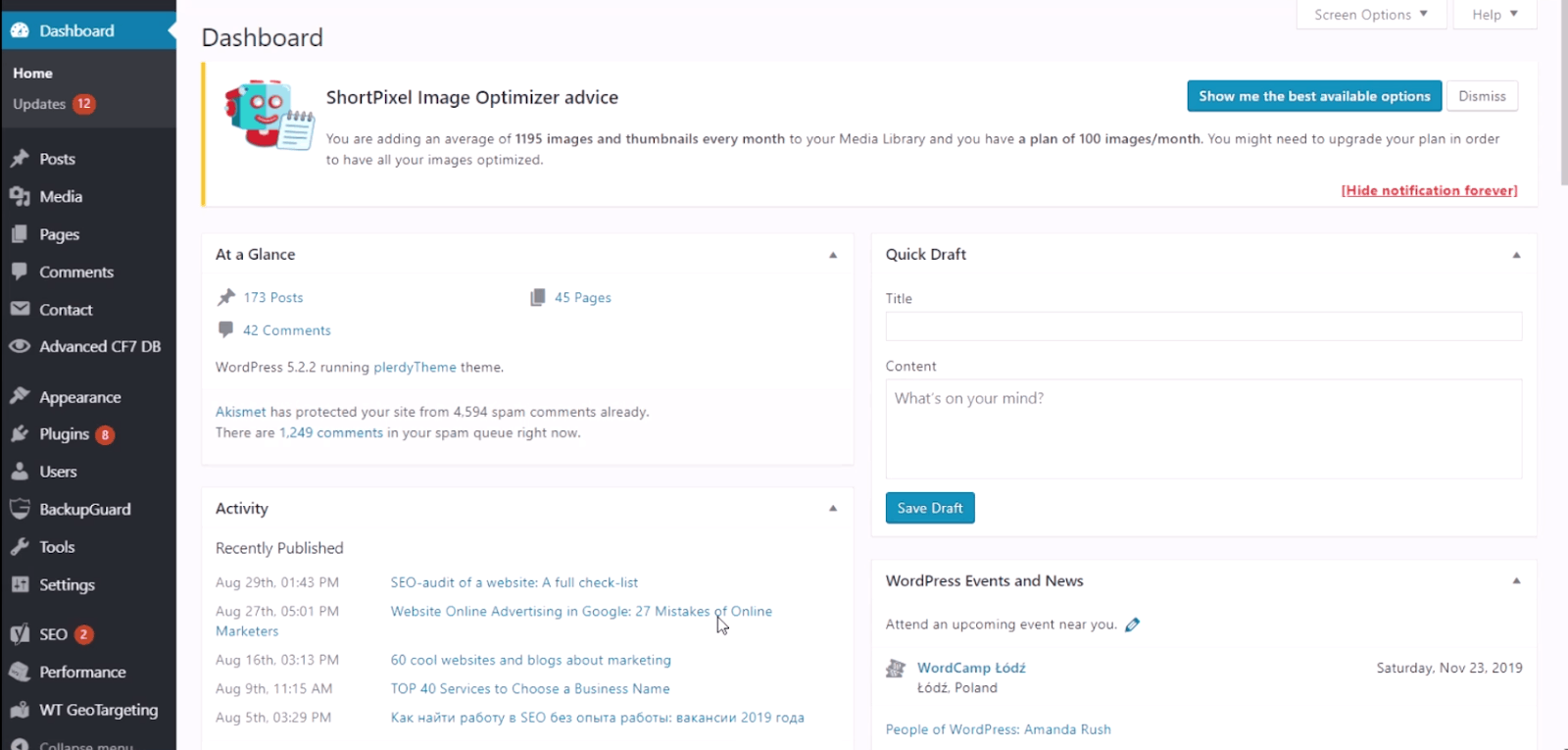
Task: Open the Comments menu
Action: coord(88,272)
